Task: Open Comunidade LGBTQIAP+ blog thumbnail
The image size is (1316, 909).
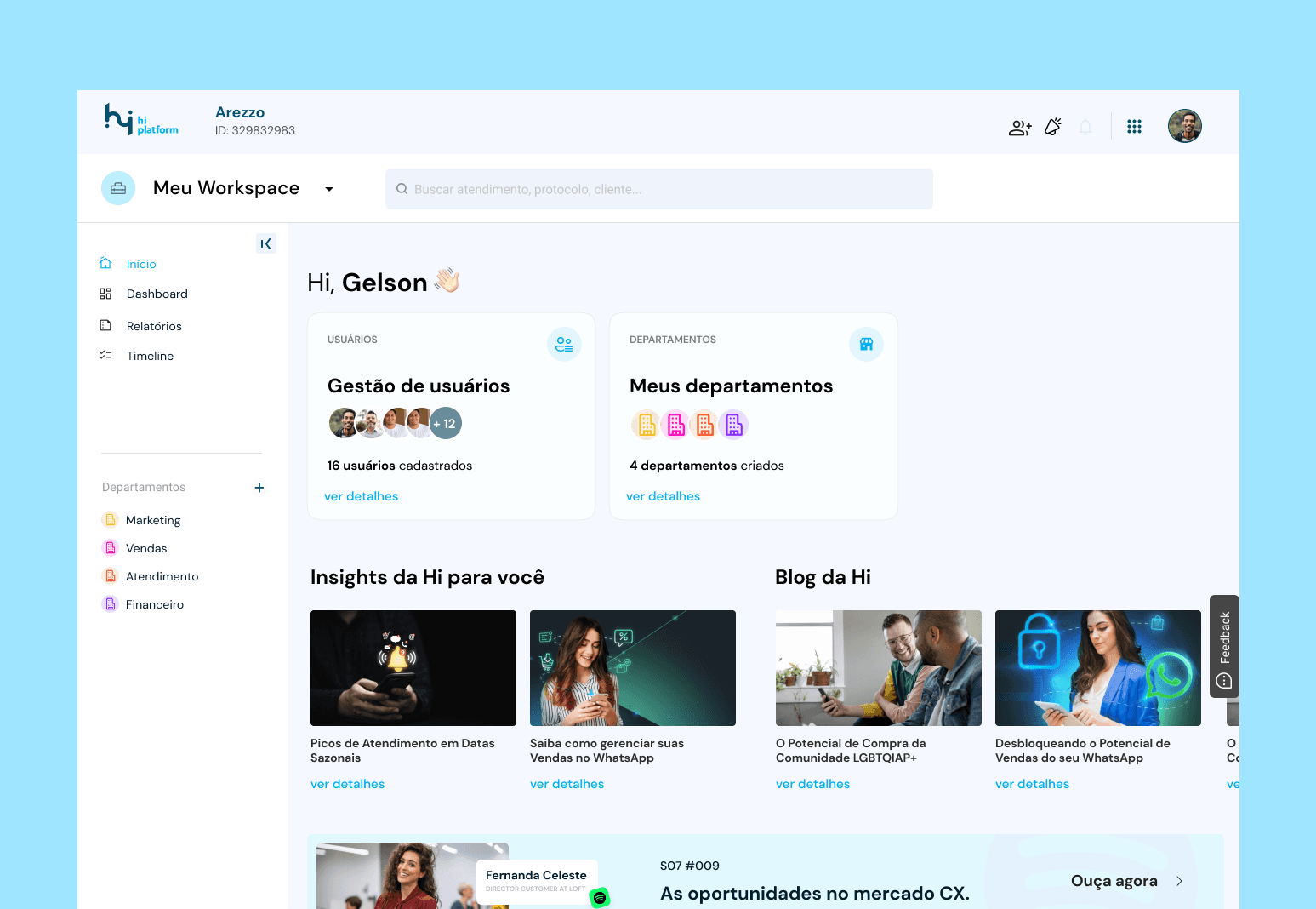Action: (879, 668)
